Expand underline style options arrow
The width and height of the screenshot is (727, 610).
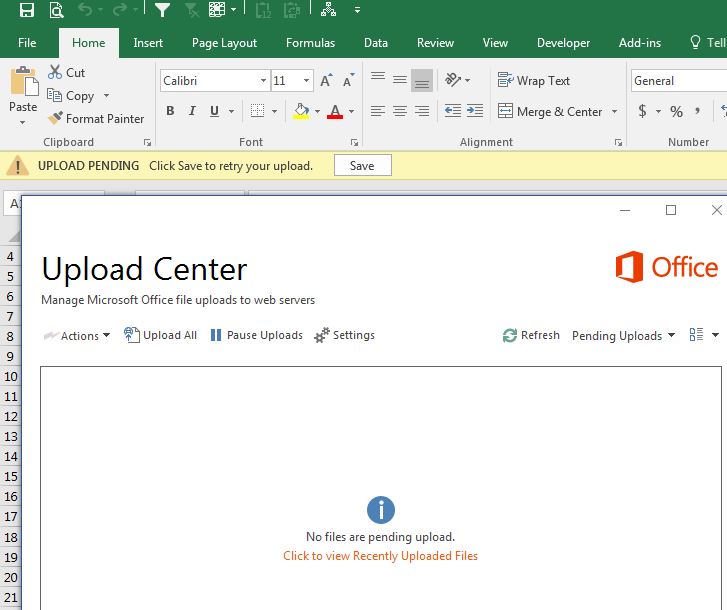(x=231, y=111)
